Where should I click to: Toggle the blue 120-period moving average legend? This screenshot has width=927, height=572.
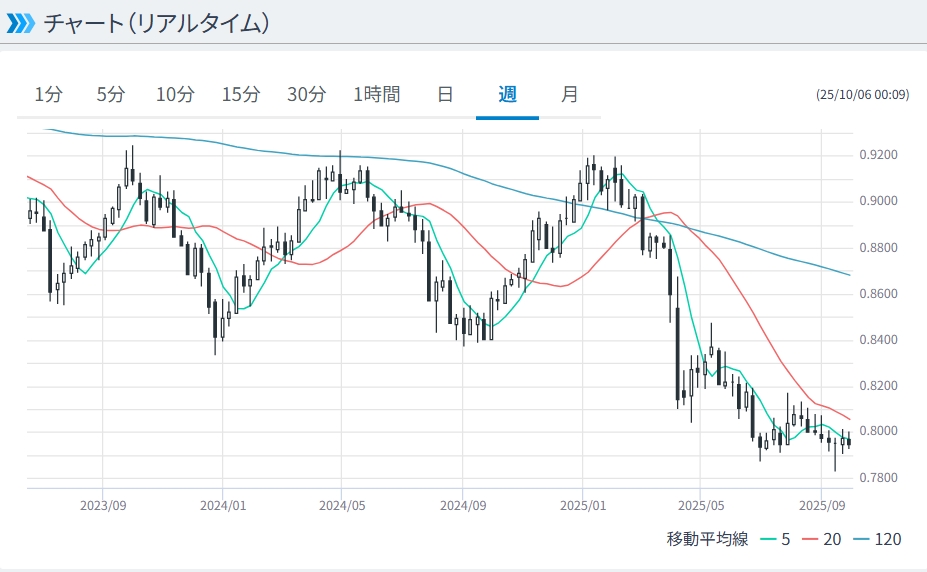pos(876,540)
